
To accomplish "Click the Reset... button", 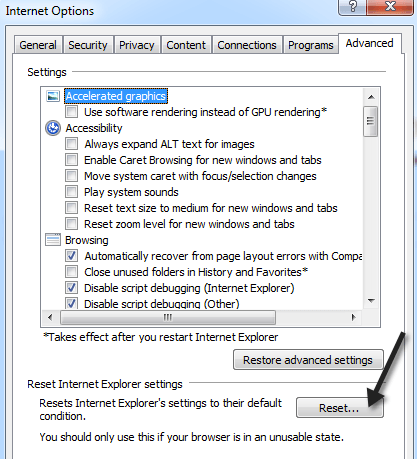I will 339,408.
